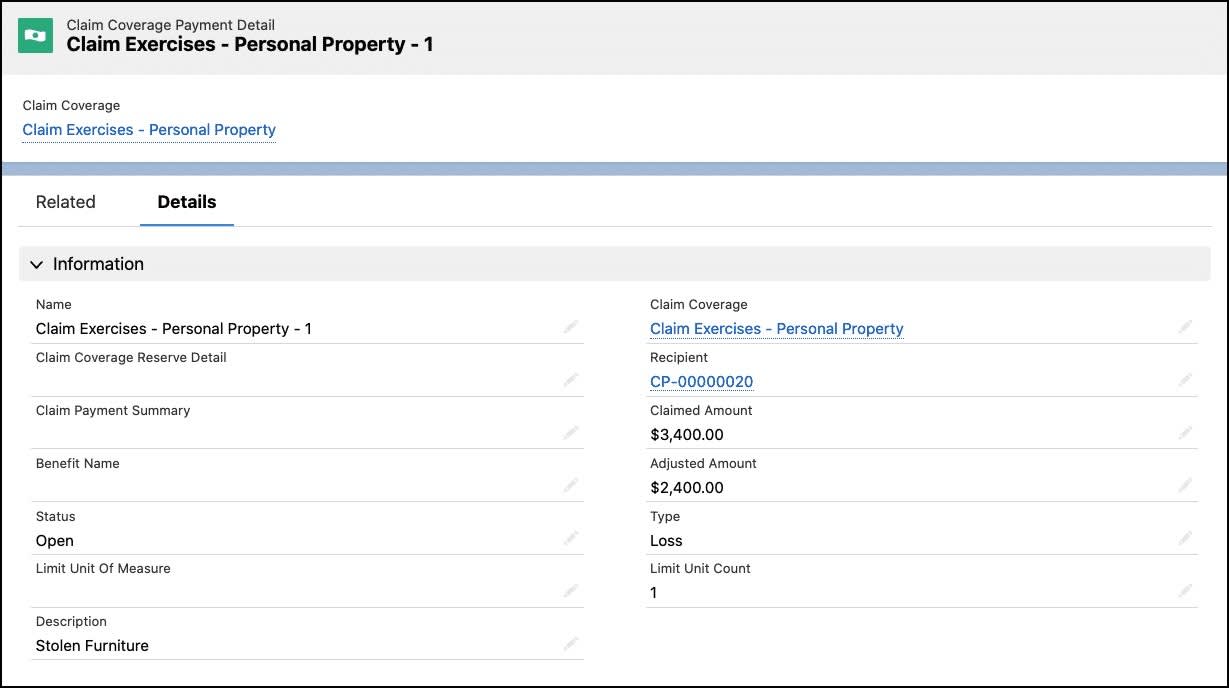Click the green Claim Coverage Payment Detail record icon
The height and width of the screenshot is (688, 1229).
pos(35,35)
